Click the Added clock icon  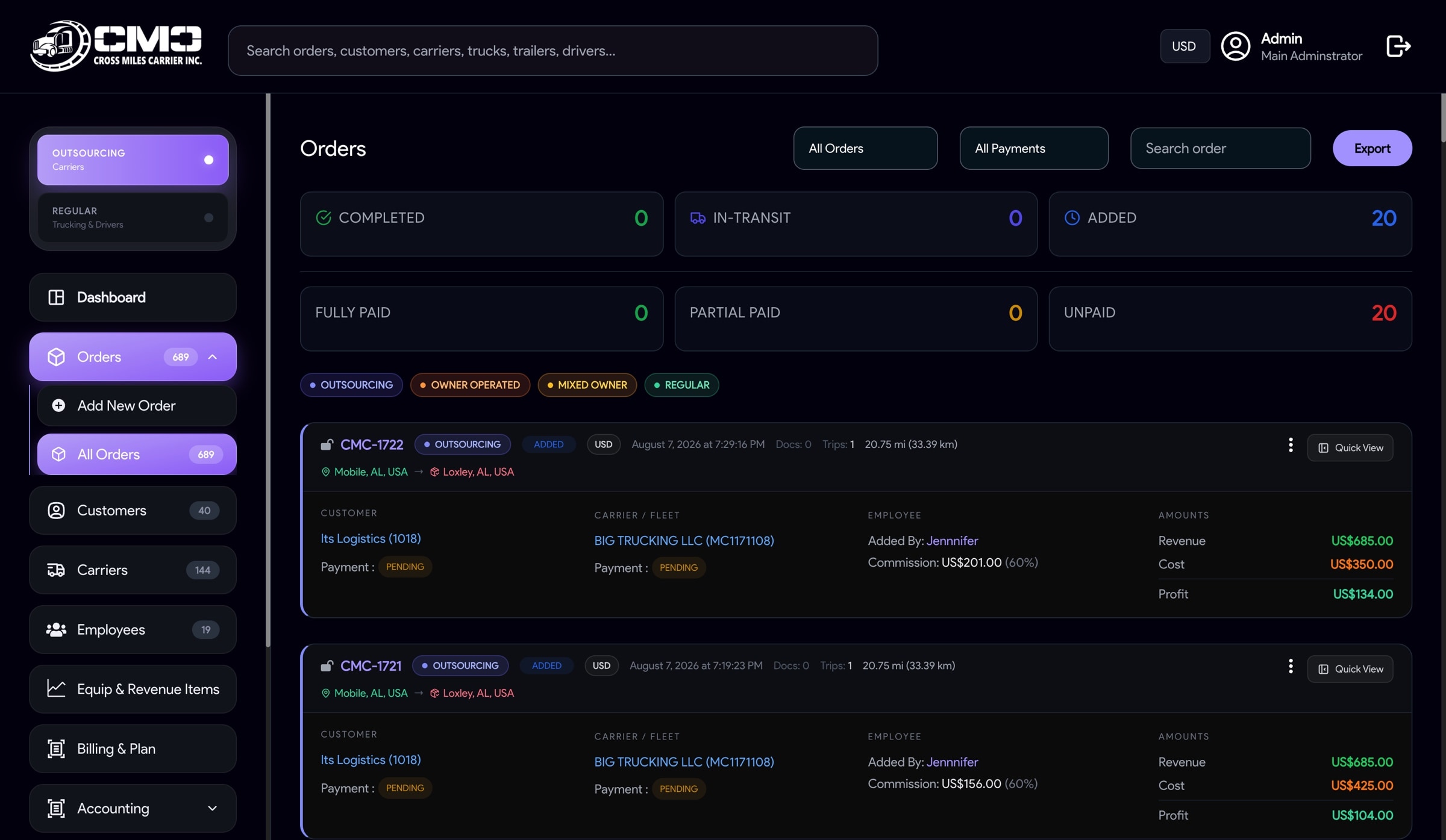[1072, 218]
